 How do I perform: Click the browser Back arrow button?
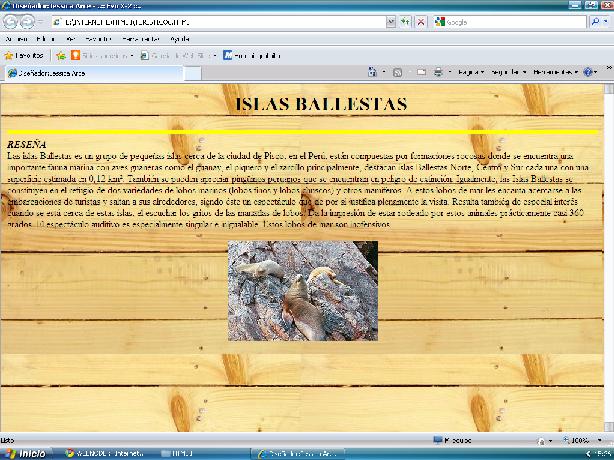(13, 21)
